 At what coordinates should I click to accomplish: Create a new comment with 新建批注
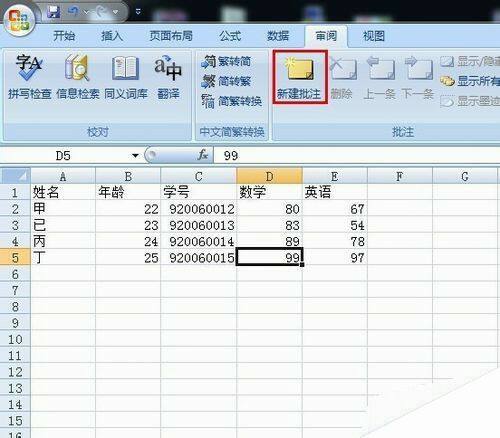tap(300, 77)
